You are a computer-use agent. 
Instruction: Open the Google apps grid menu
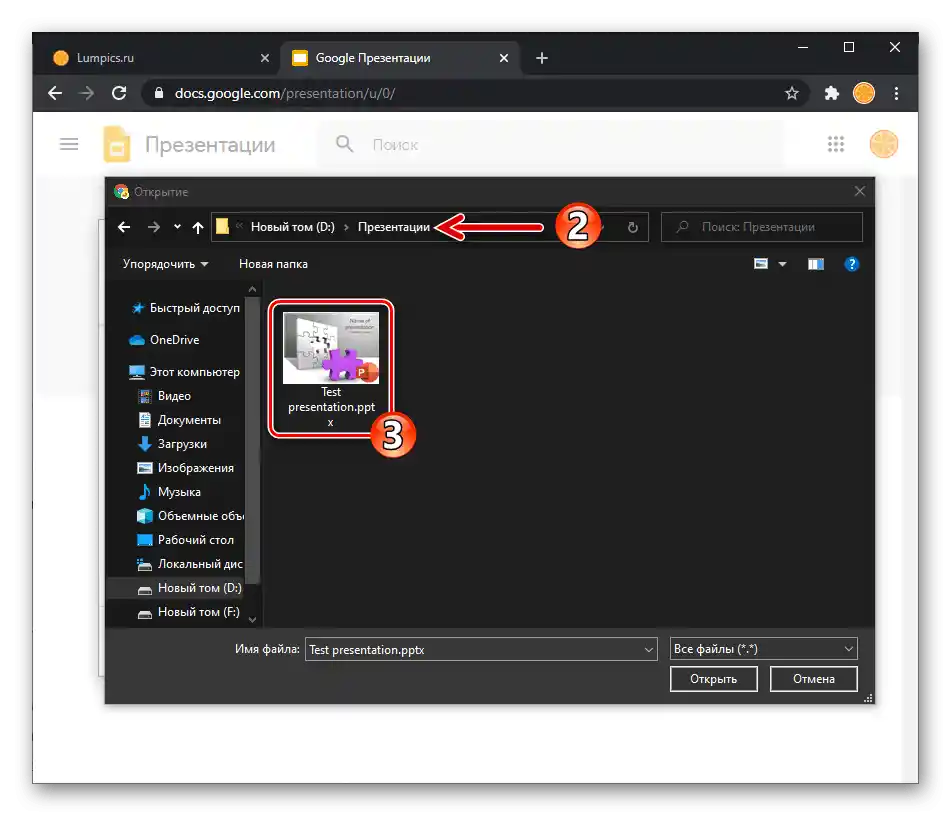coord(836,143)
